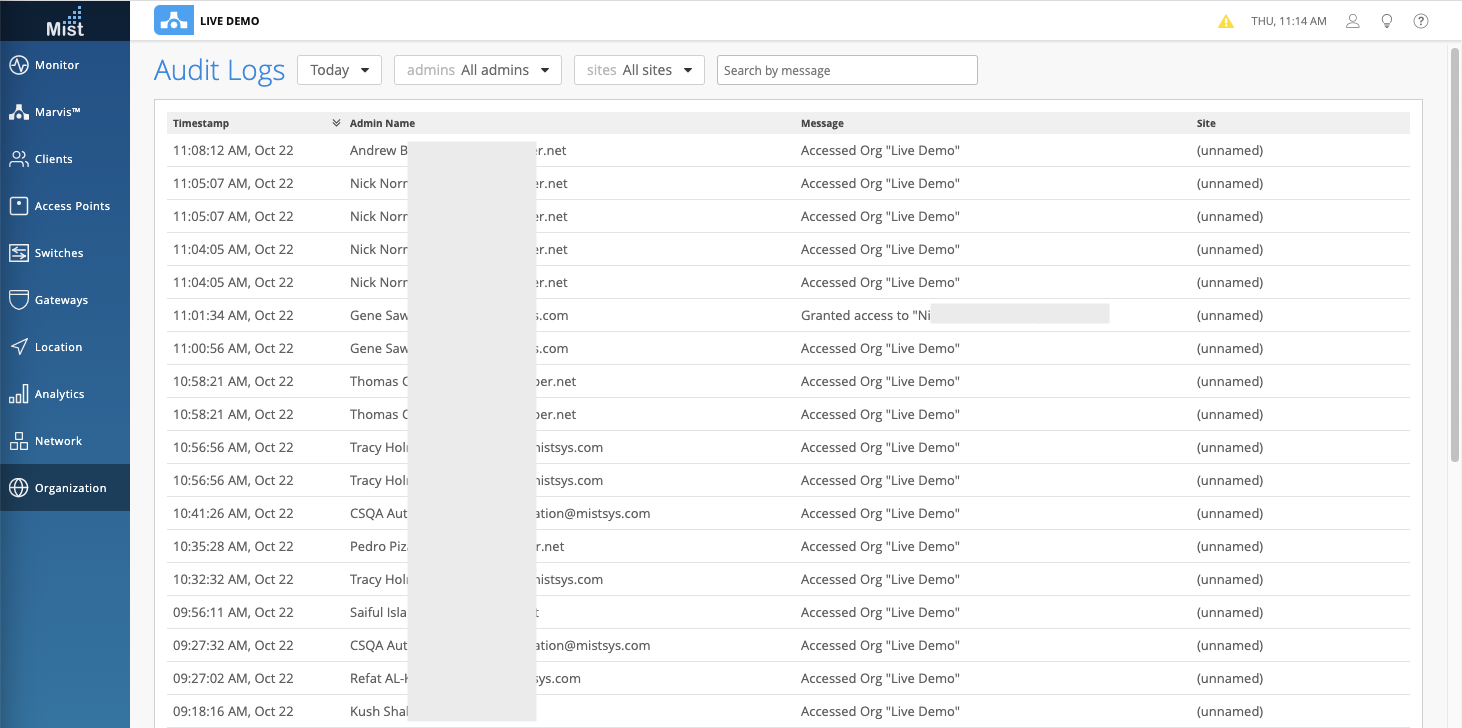Open the help question mark icon
This screenshot has width=1462, height=728.
click(1421, 21)
